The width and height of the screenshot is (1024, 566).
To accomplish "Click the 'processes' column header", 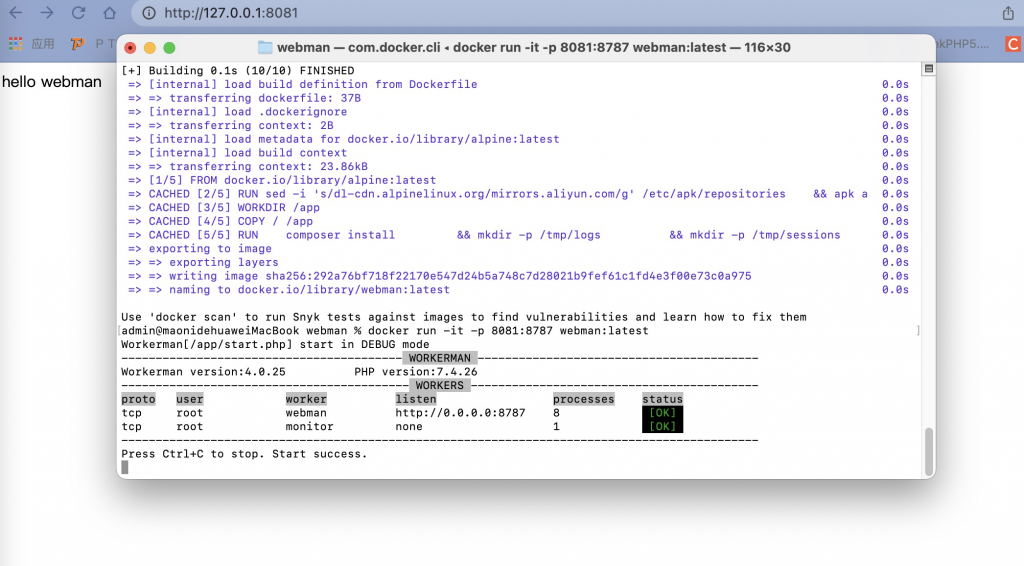I will (584, 400).
